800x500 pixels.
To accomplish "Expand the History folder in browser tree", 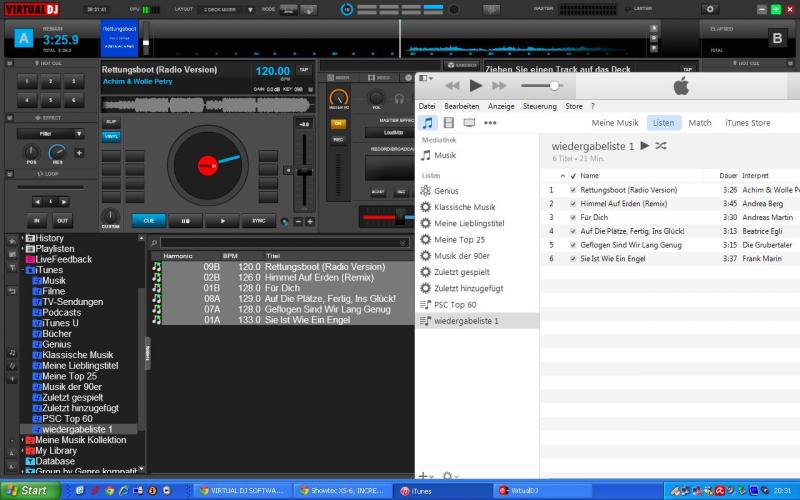I will tap(23, 239).
